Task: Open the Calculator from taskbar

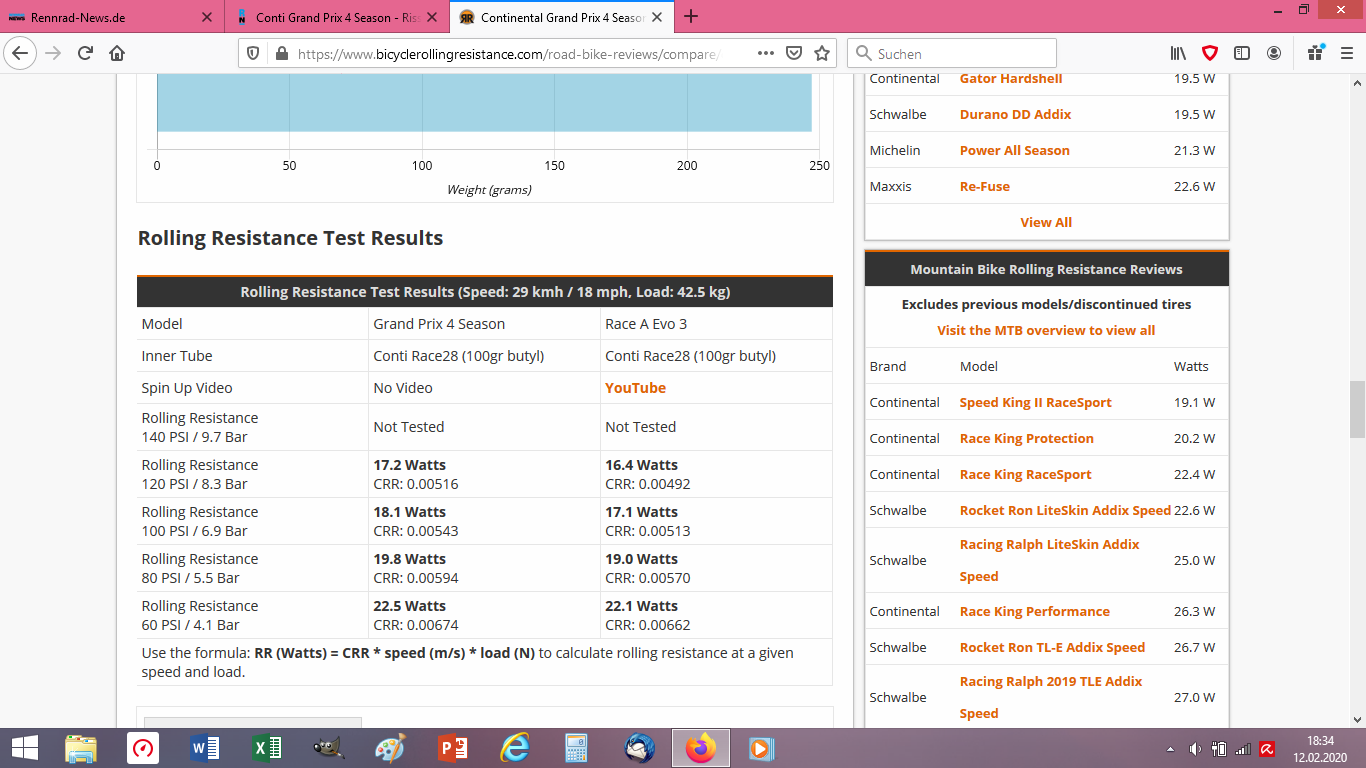Action: [x=577, y=748]
